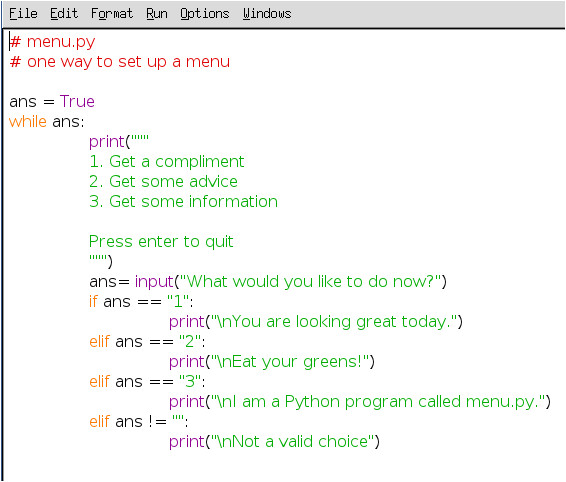566x482 pixels.
Task: Click the 'True' keyword
Action: (77, 101)
